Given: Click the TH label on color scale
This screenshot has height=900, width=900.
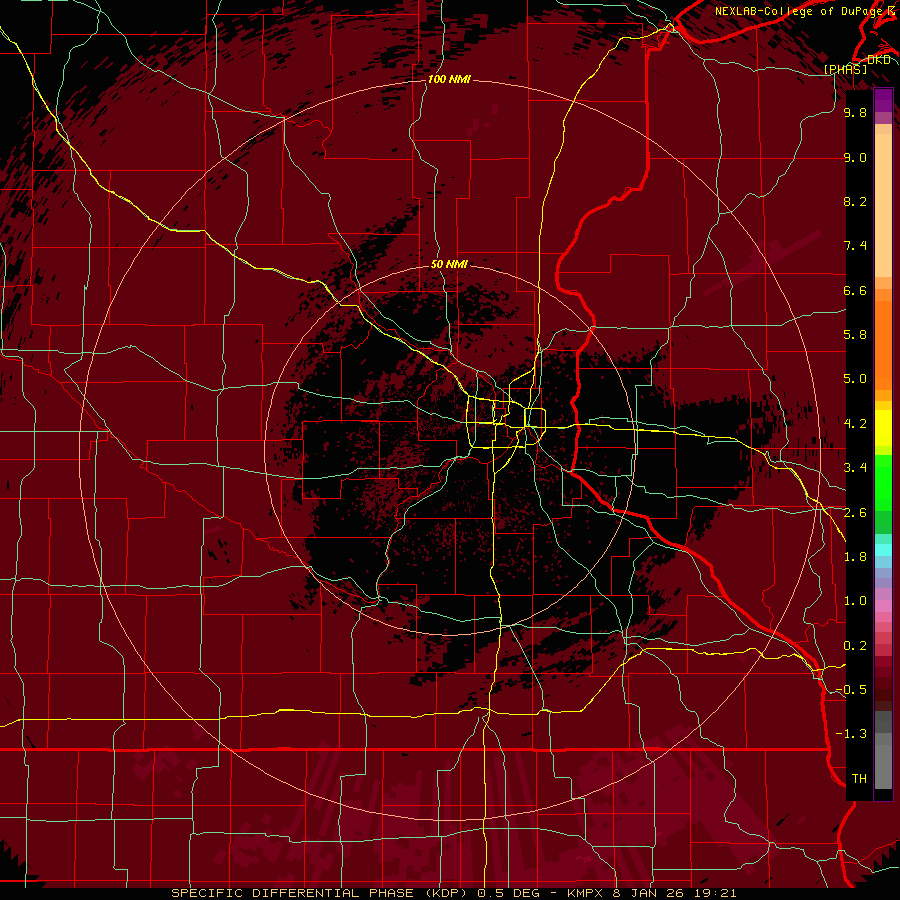Looking at the screenshot, I should (x=859, y=779).
